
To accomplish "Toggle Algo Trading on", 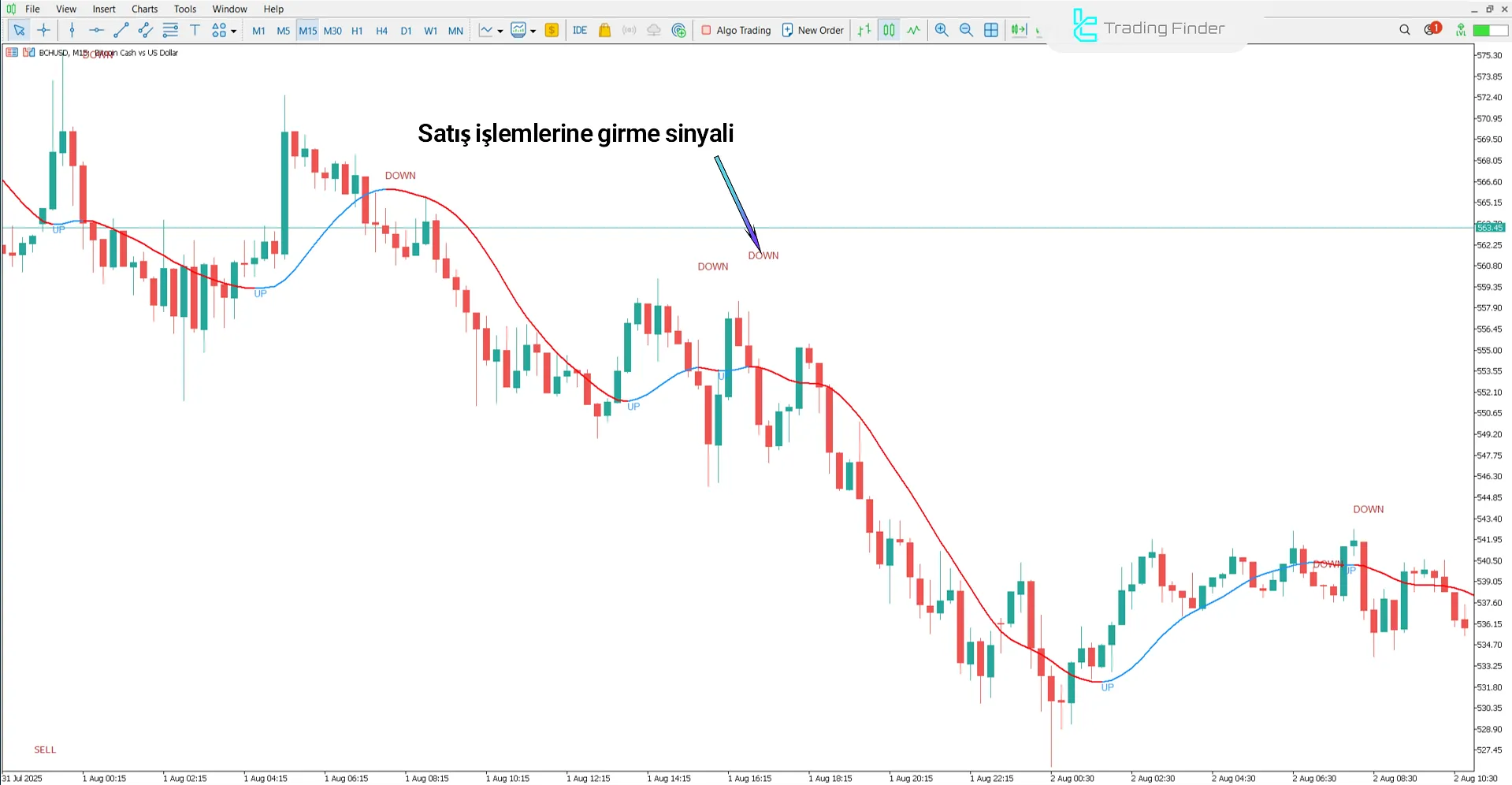I will point(735,30).
